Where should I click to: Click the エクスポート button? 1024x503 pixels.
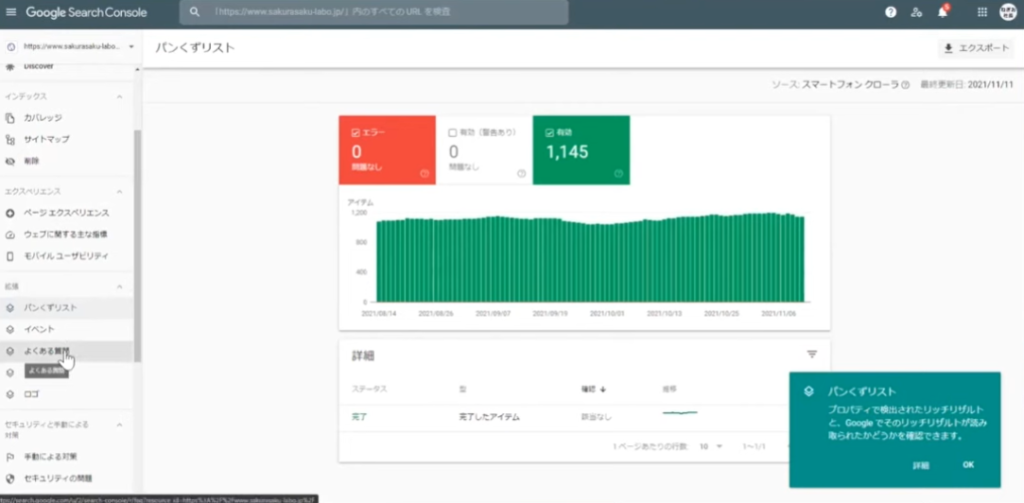tap(976, 48)
